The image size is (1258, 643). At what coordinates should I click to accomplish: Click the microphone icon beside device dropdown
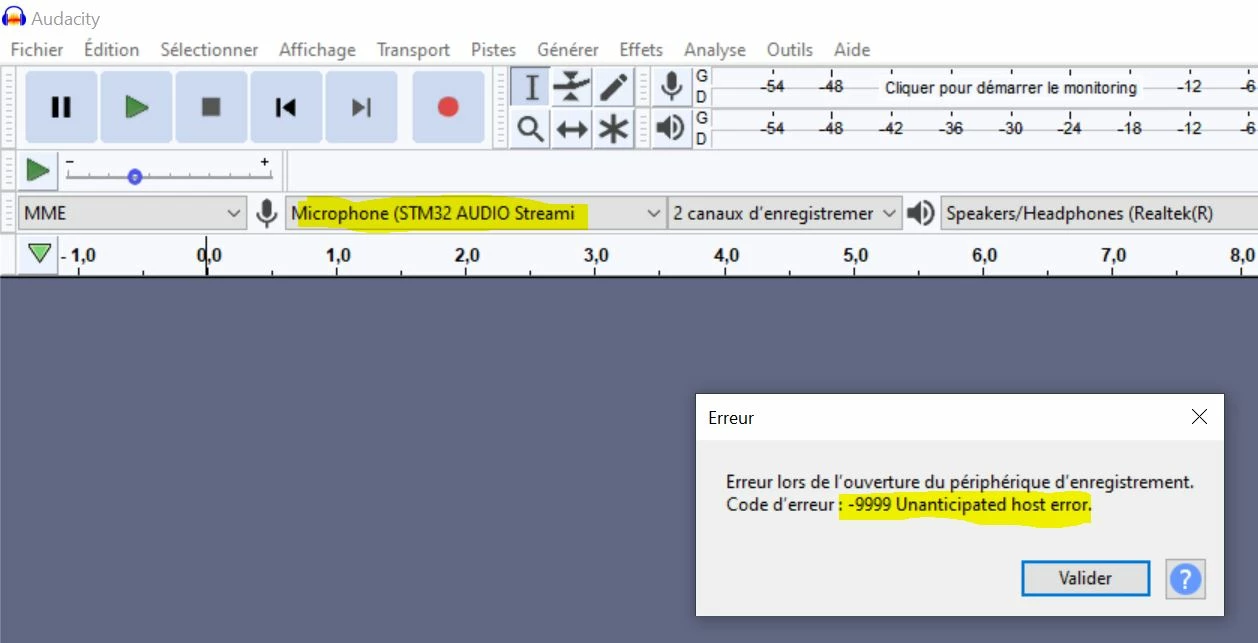tap(266, 213)
